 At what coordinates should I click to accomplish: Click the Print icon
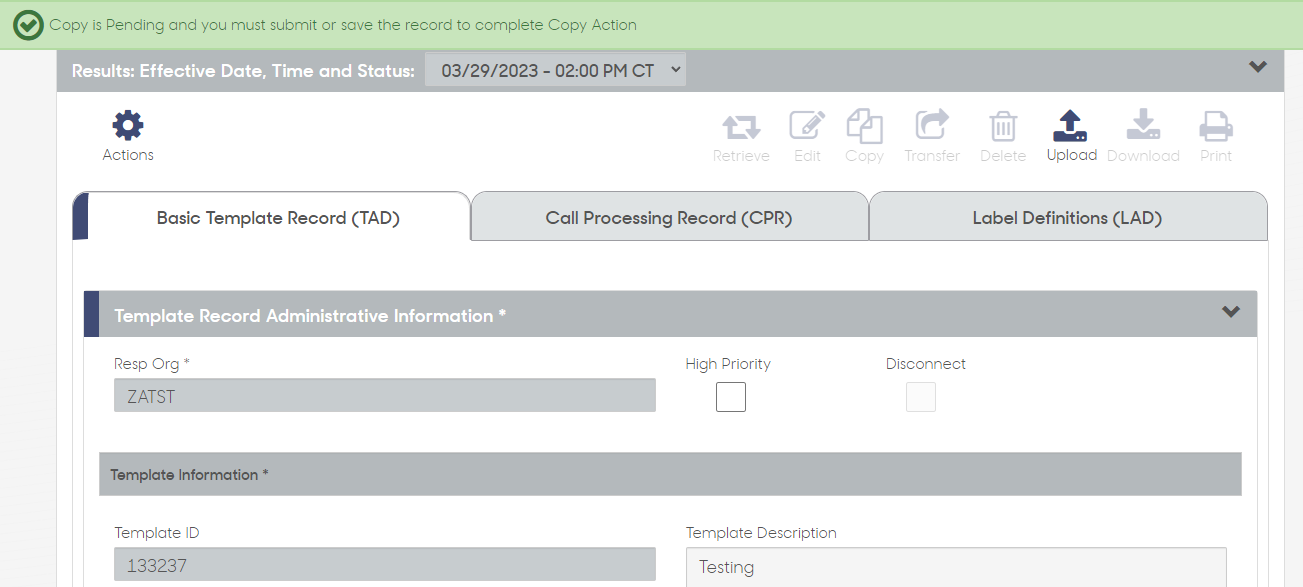(x=1216, y=127)
